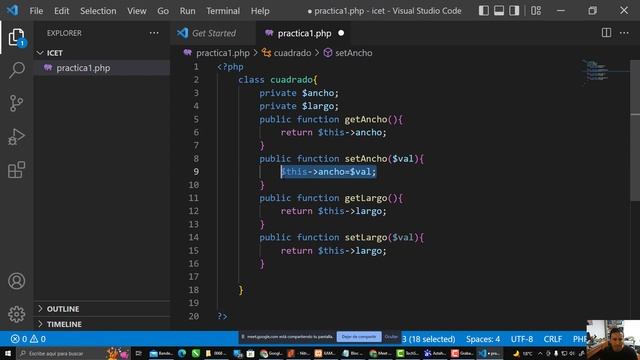Click Customize Layout icon in title bar
Image resolution: width=640 pixels, height=360 pixels.
(536, 11)
